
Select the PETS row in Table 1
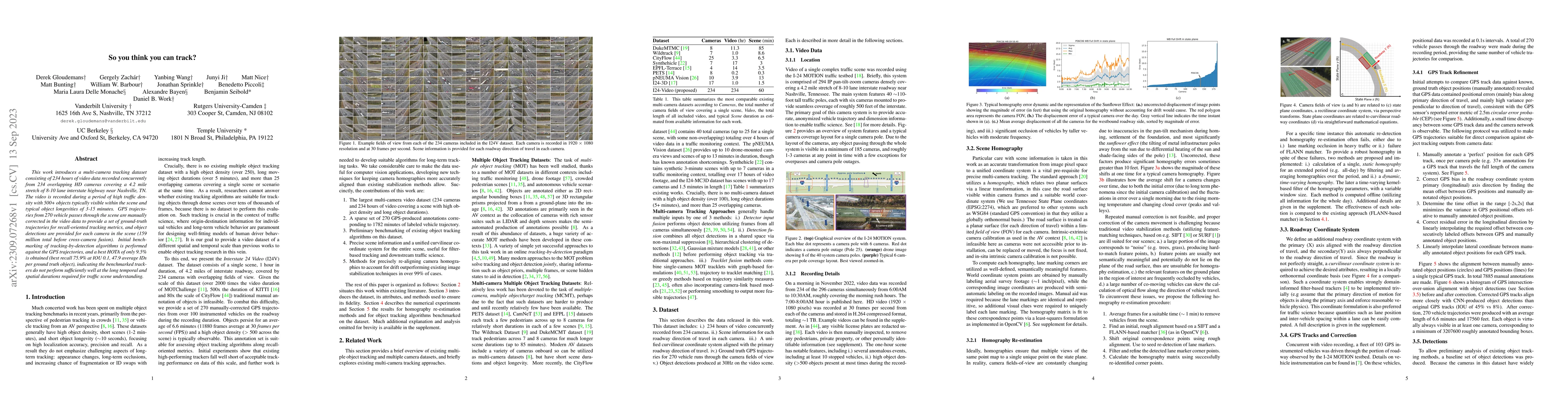point(713,72)
